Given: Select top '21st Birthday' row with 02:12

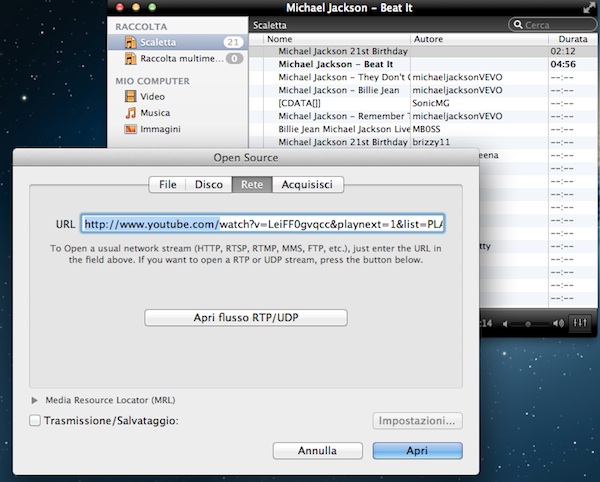Looking at the screenshot, I should pyautogui.click(x=423, y=51).
